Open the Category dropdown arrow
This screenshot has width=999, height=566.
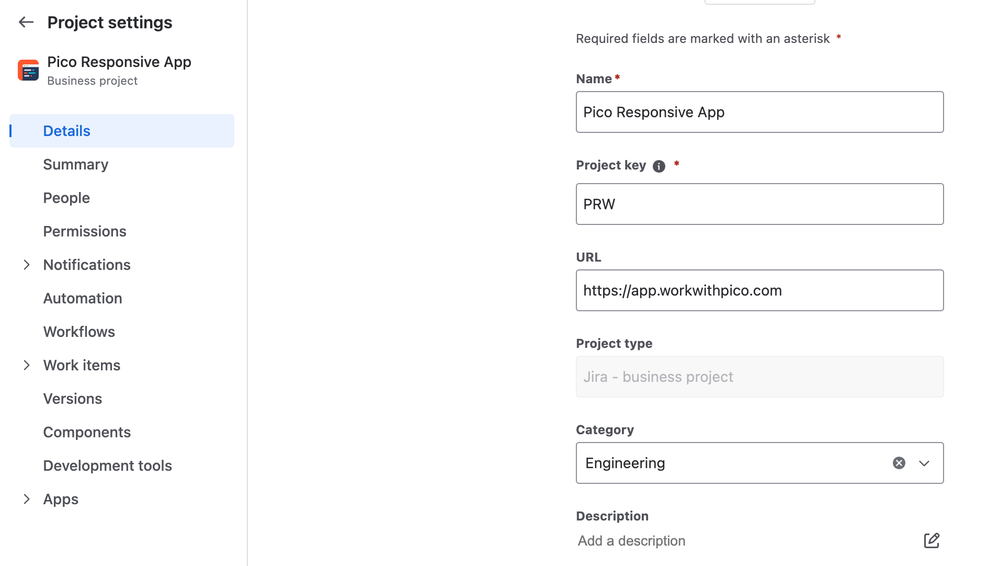click(x=924, y=463)
